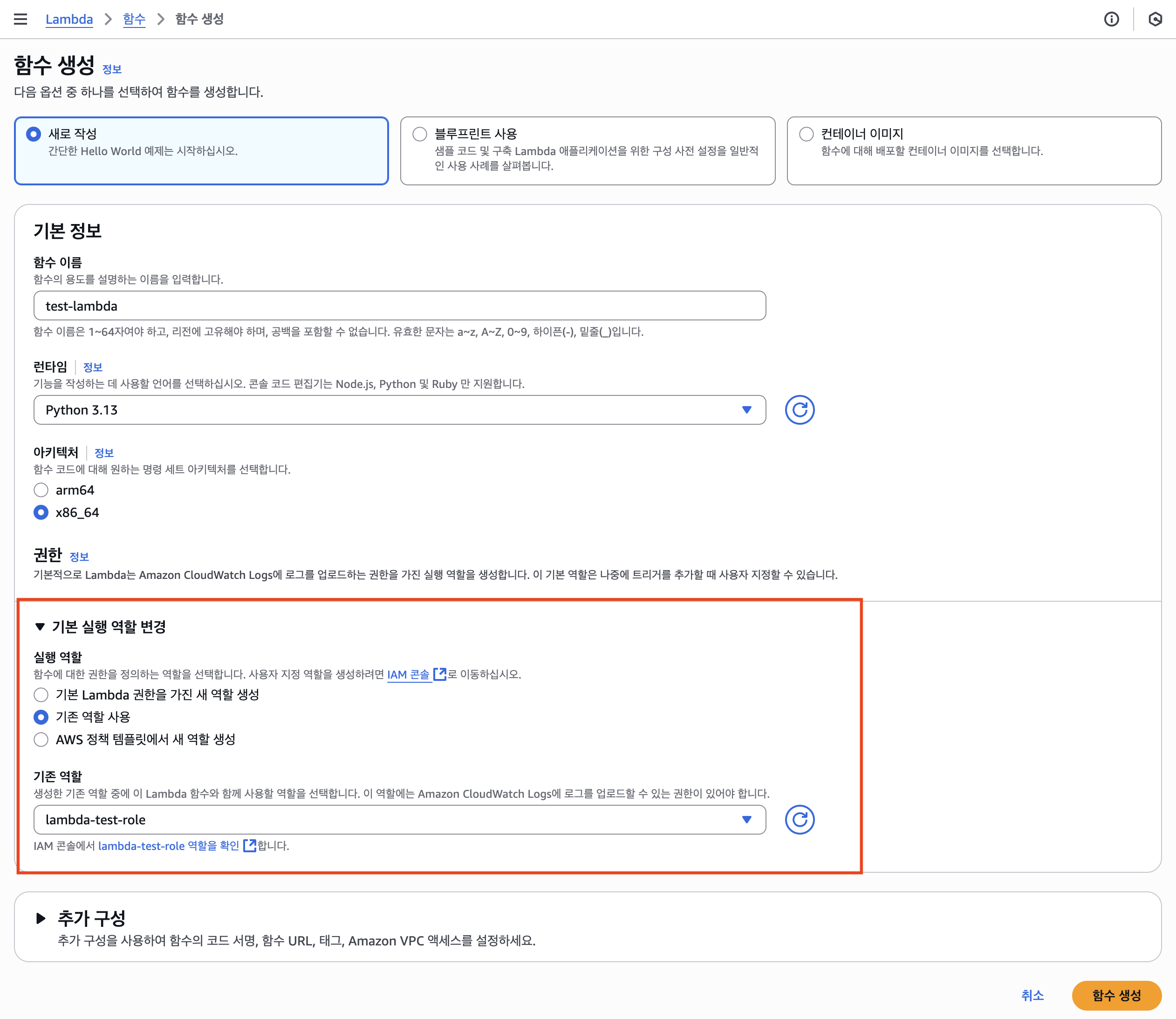Click the test-lambda function name field

pos(399,306)
